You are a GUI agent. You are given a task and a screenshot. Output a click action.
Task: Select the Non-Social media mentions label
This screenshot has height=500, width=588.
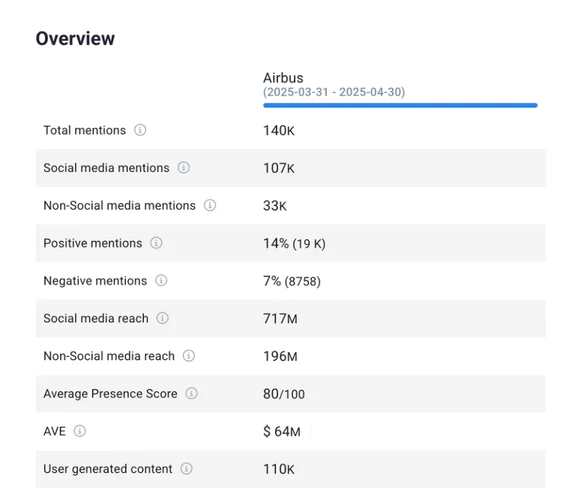coord(120,206)
